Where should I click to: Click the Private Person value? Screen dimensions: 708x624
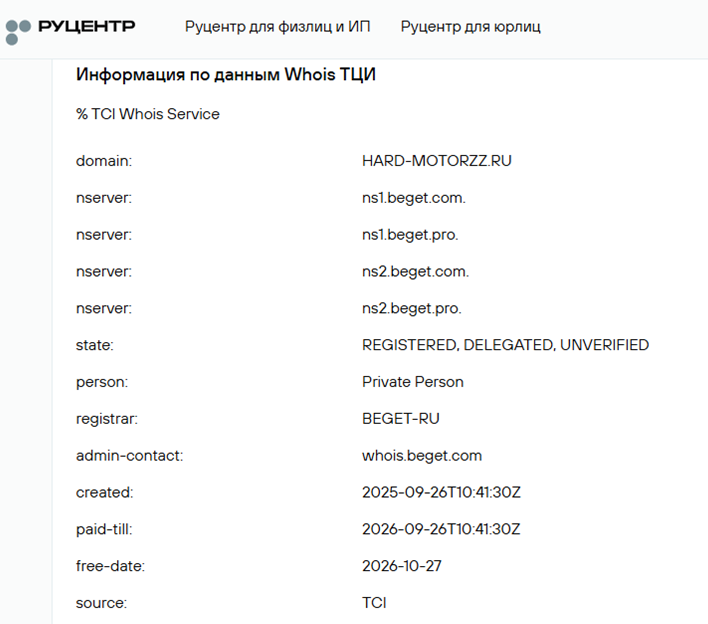[x=412, y=382]
